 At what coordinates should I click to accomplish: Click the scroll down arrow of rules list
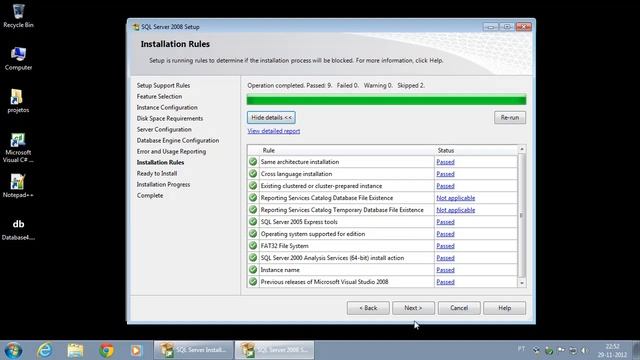pyautogui.click(x=522, y=282)
